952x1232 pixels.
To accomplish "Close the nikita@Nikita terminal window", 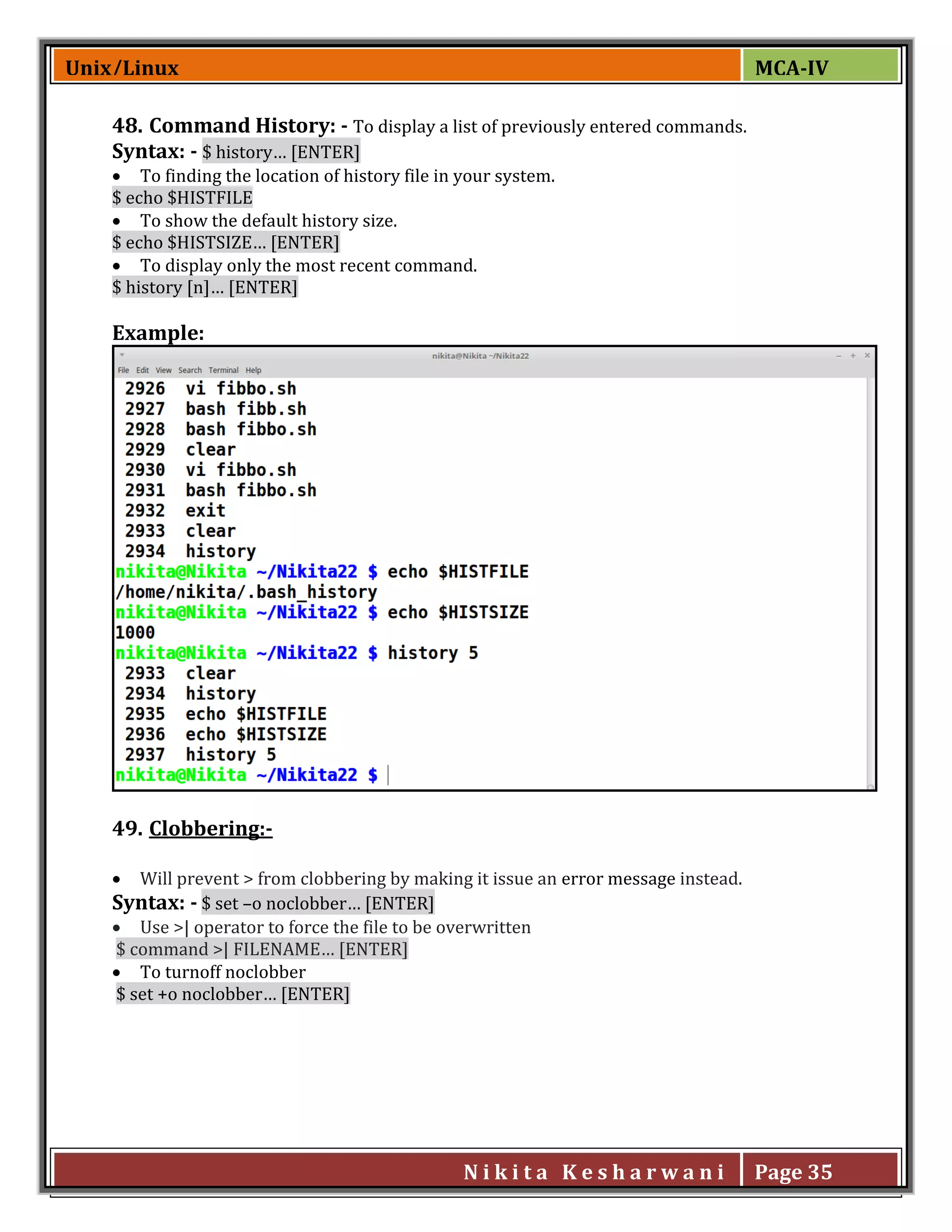I will coord(867,355).
